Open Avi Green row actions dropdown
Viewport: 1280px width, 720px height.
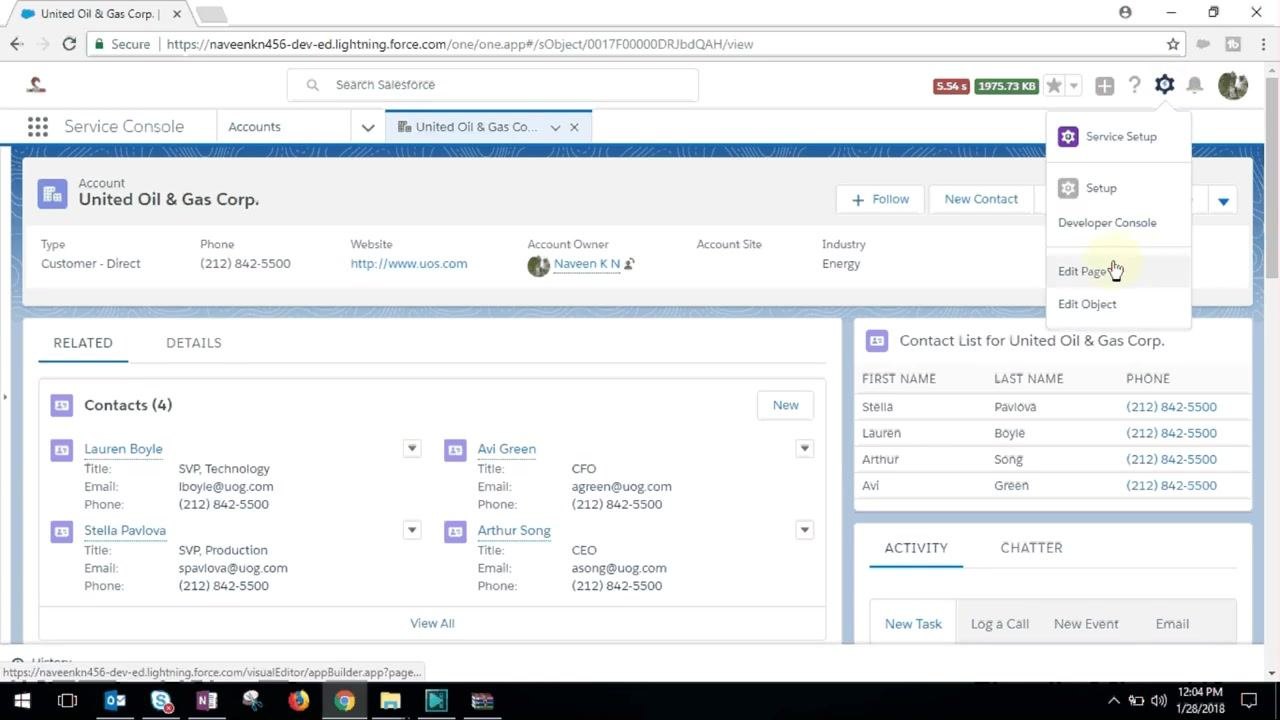point(804,448)
